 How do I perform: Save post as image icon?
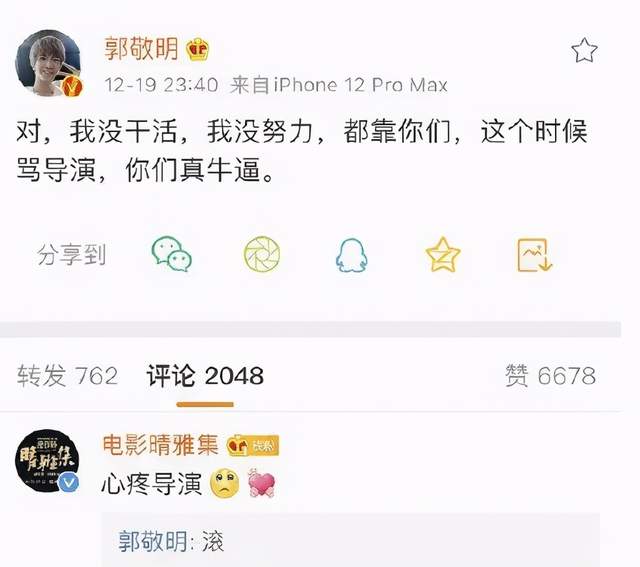(535, 255)
